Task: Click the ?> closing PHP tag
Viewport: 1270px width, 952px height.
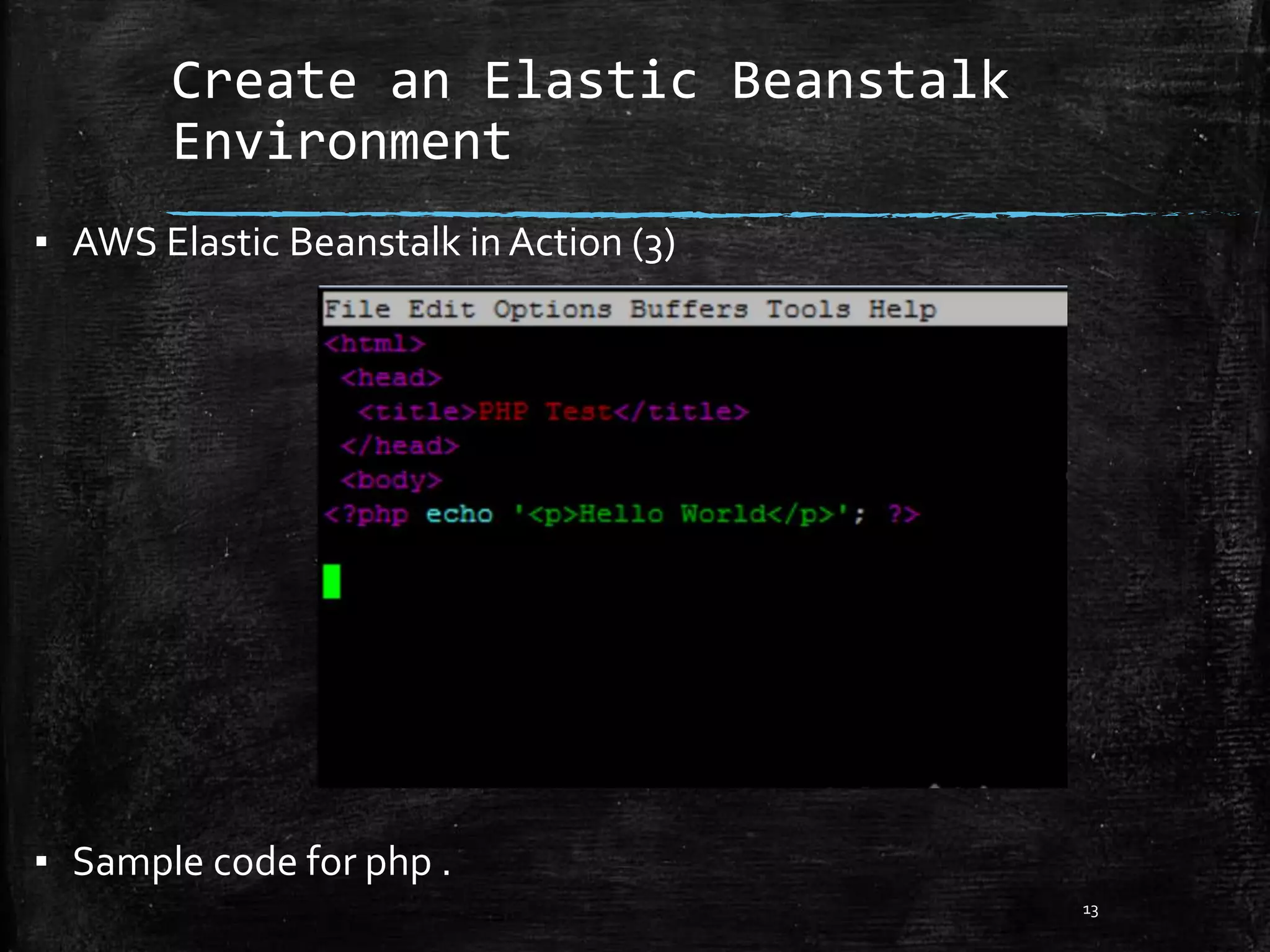Action: point(904,514)
